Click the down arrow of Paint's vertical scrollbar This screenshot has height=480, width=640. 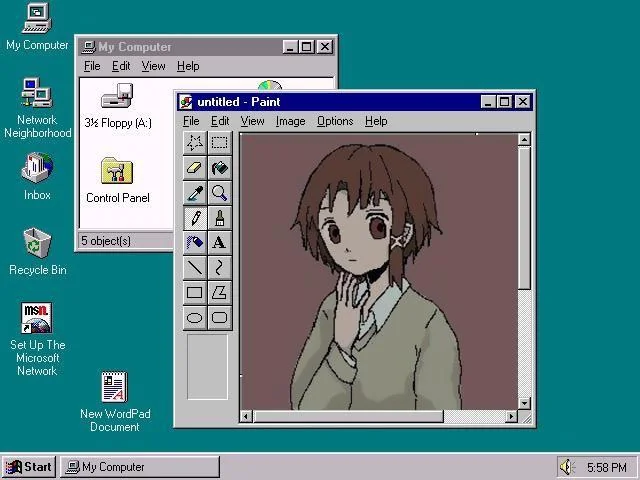pos(524,401)
